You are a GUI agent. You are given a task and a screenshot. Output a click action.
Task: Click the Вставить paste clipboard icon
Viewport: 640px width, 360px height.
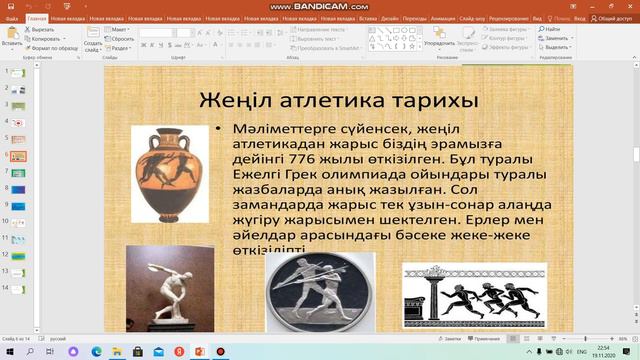pyautogui.click(x=12, y=33)
